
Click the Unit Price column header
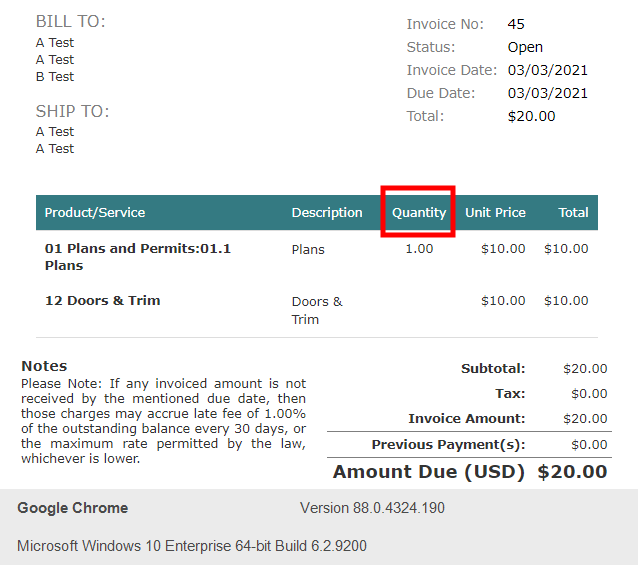pyautogui.click(x=495, y=212)
